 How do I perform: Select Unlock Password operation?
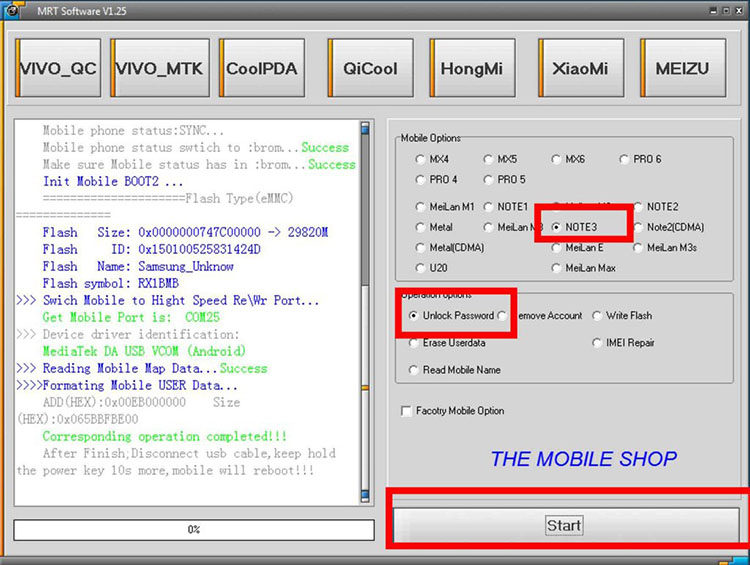452,315
